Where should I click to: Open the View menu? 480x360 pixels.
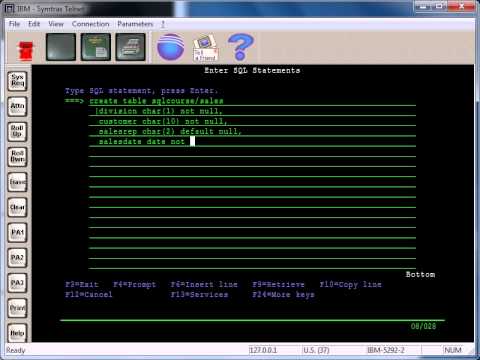tap(56, 24)
